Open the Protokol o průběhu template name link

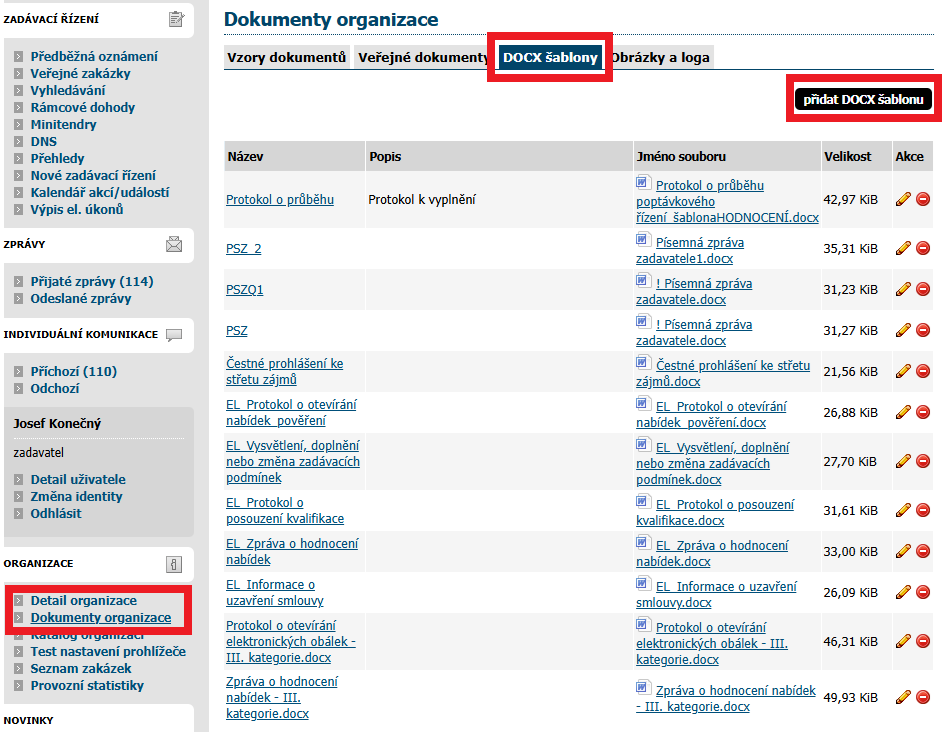[280, 200]
